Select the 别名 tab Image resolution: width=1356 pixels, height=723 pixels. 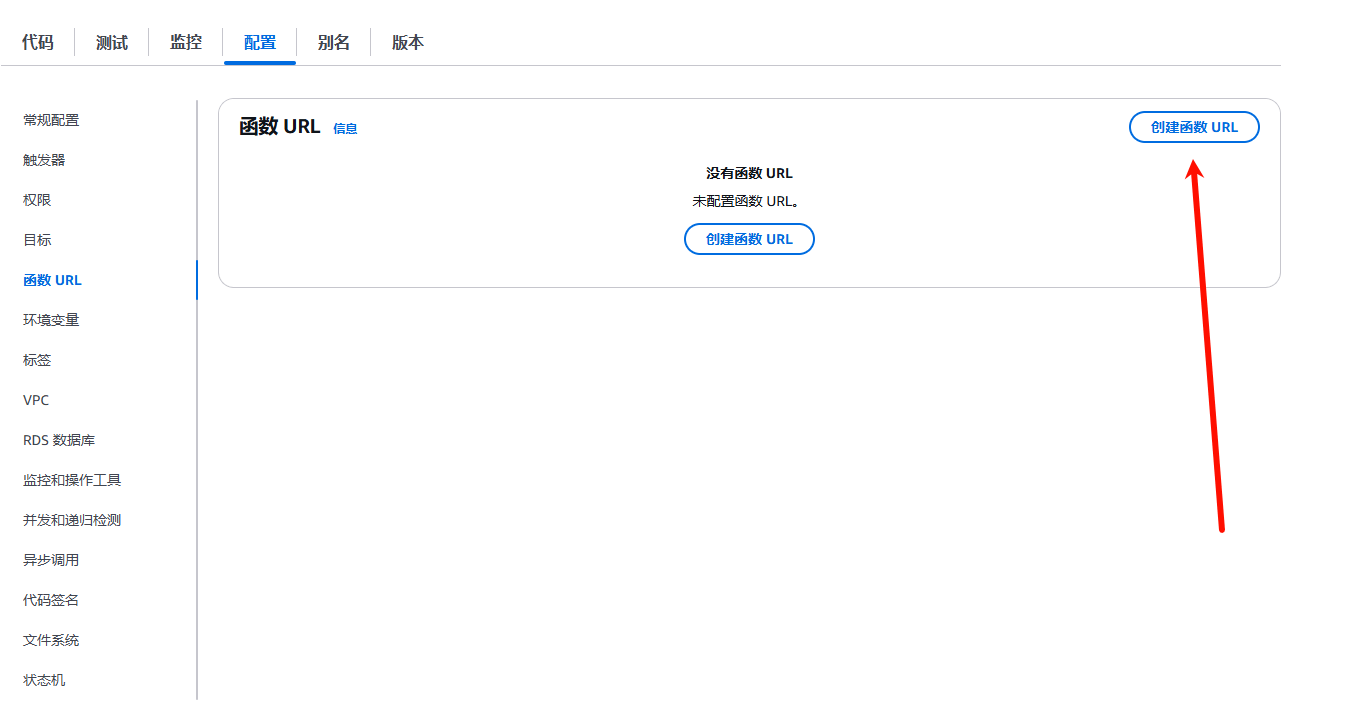(334, 42)
